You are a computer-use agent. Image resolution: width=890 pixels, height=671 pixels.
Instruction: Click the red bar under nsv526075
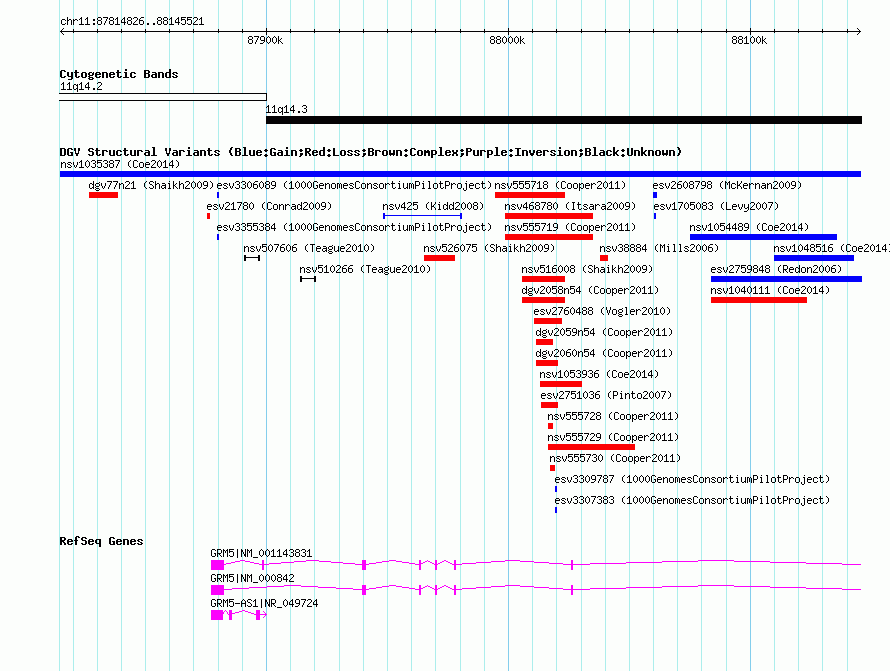[439, 258]
